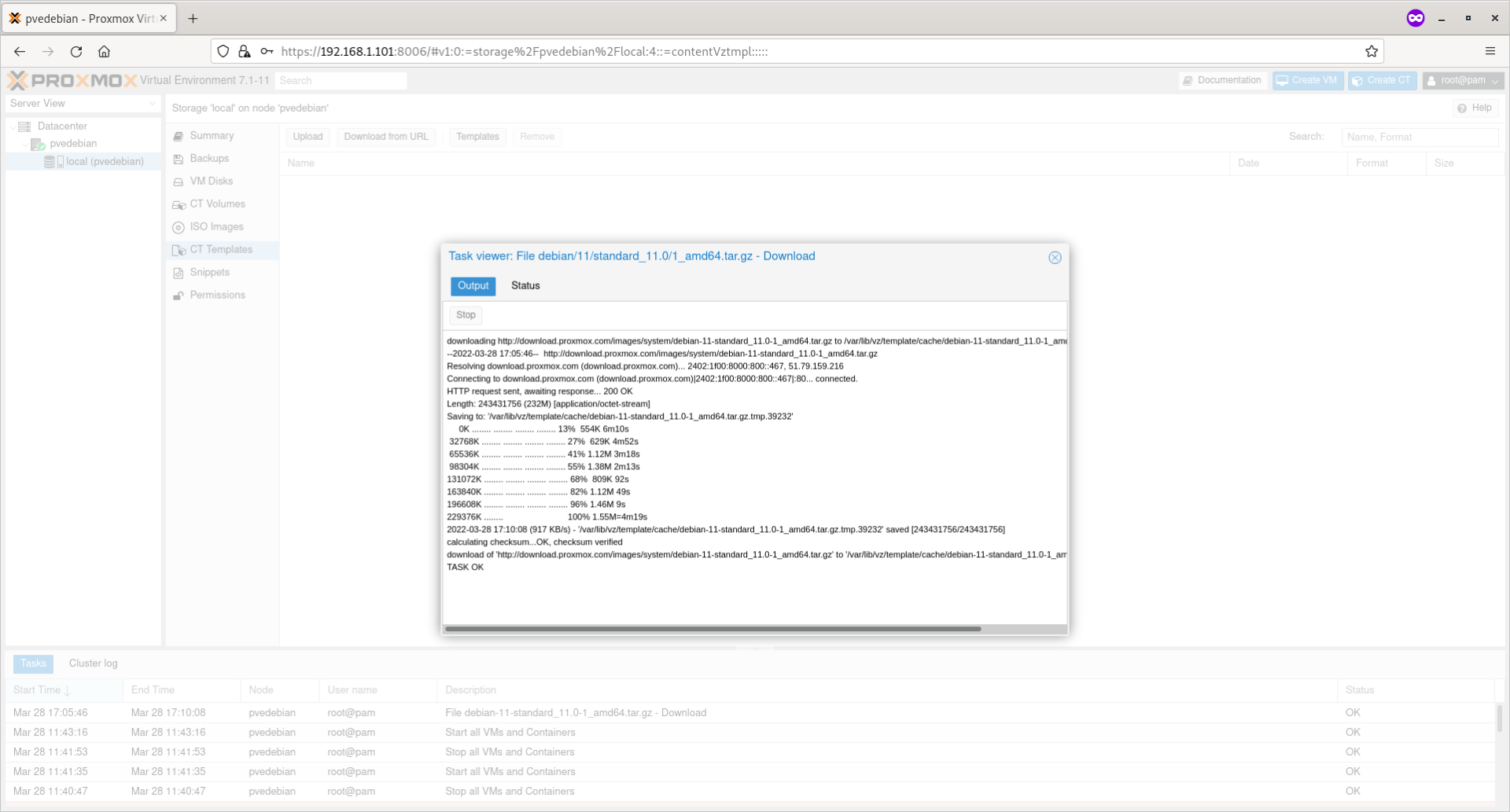Open the Firefox hamburger menu

(1490, 52)
